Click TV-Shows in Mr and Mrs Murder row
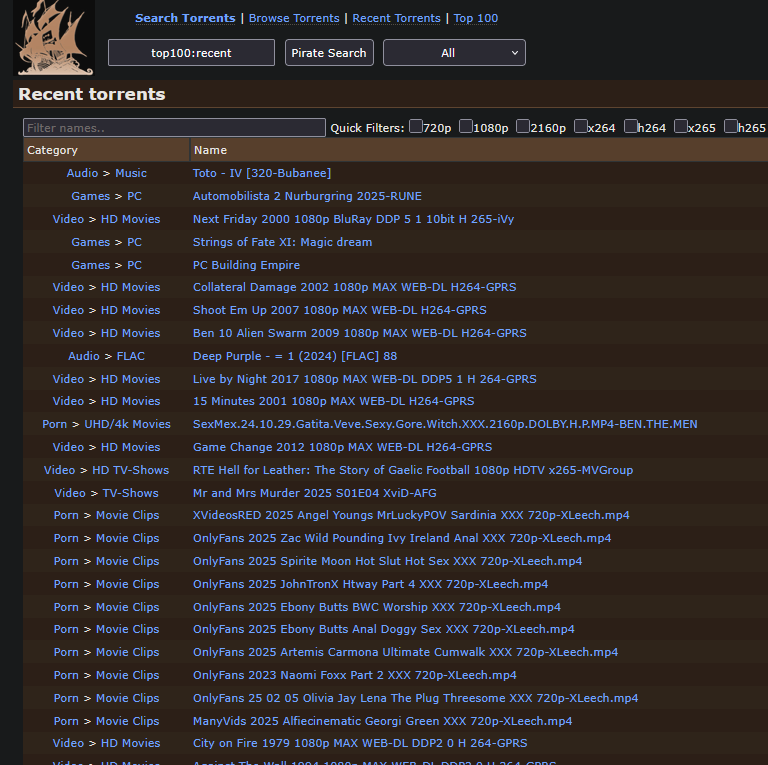This screenshot has width=768, height=765. [130, 494]
